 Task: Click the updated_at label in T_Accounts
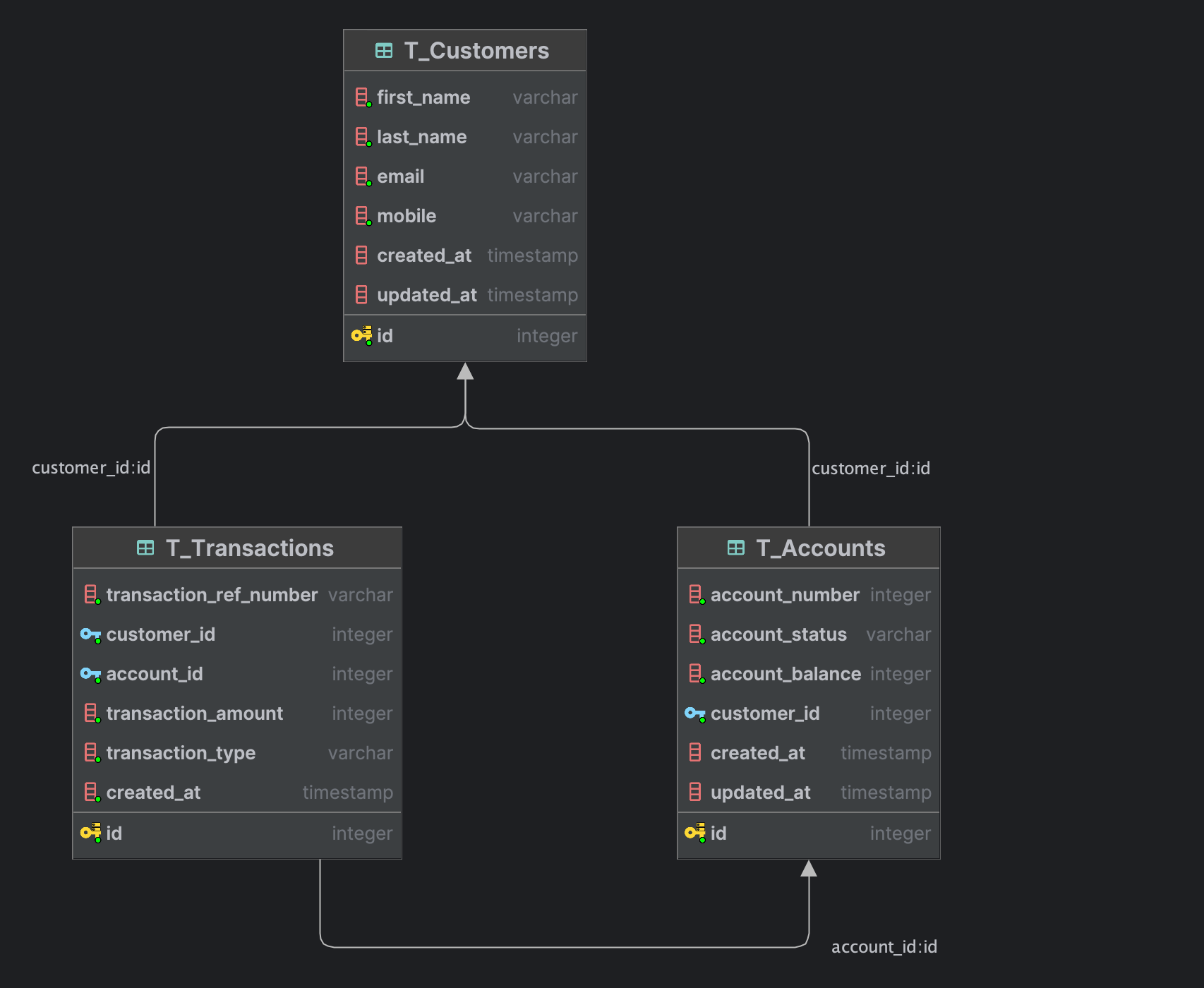761,793
